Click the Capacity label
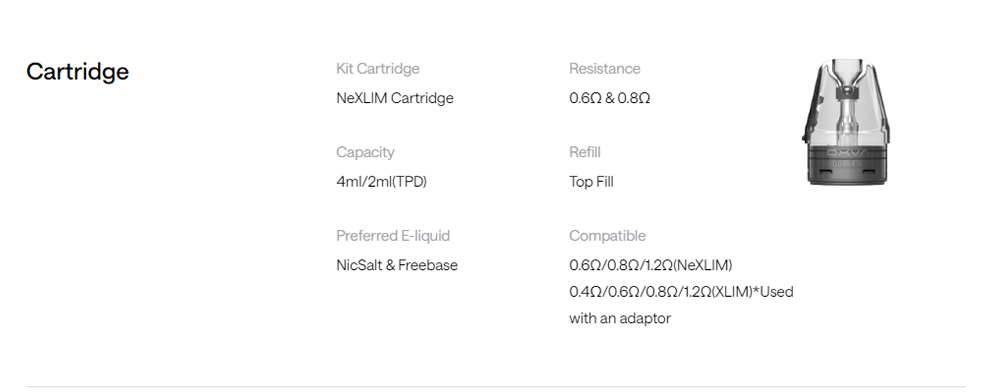The height and width of the screenshot is (392, 1000). coord(365,152)
